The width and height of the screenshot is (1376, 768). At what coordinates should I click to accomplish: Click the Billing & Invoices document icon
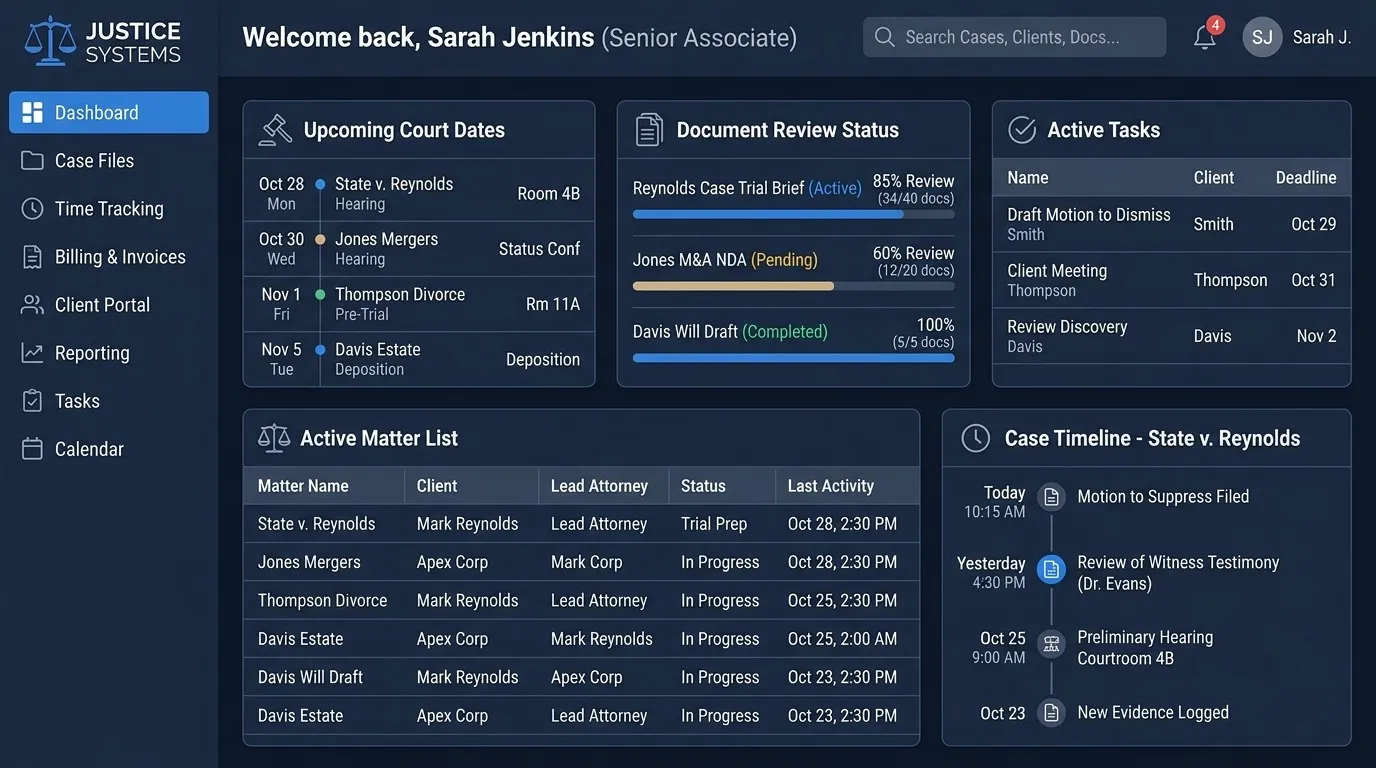pos(32,257)
